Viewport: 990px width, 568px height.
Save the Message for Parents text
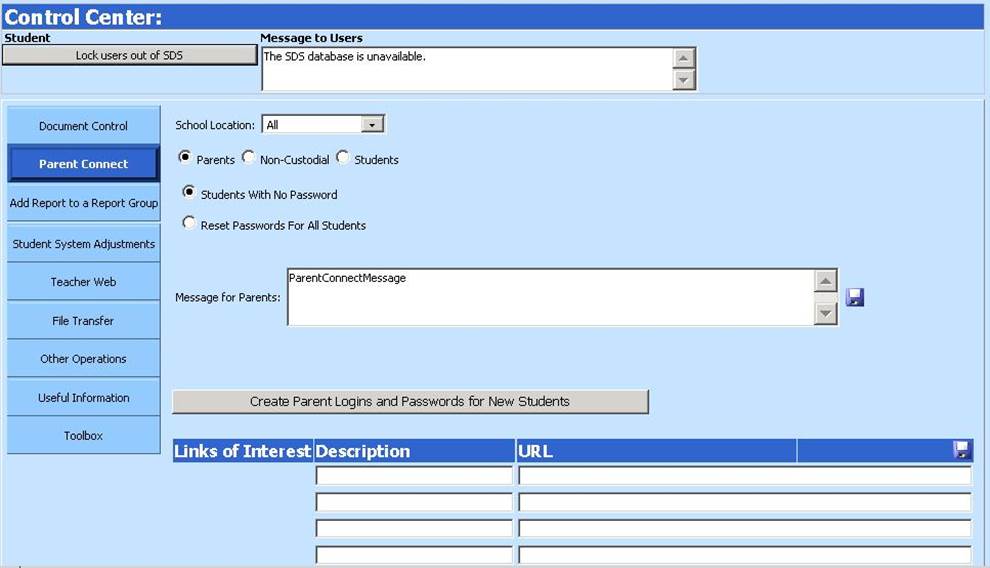(854, 297)
